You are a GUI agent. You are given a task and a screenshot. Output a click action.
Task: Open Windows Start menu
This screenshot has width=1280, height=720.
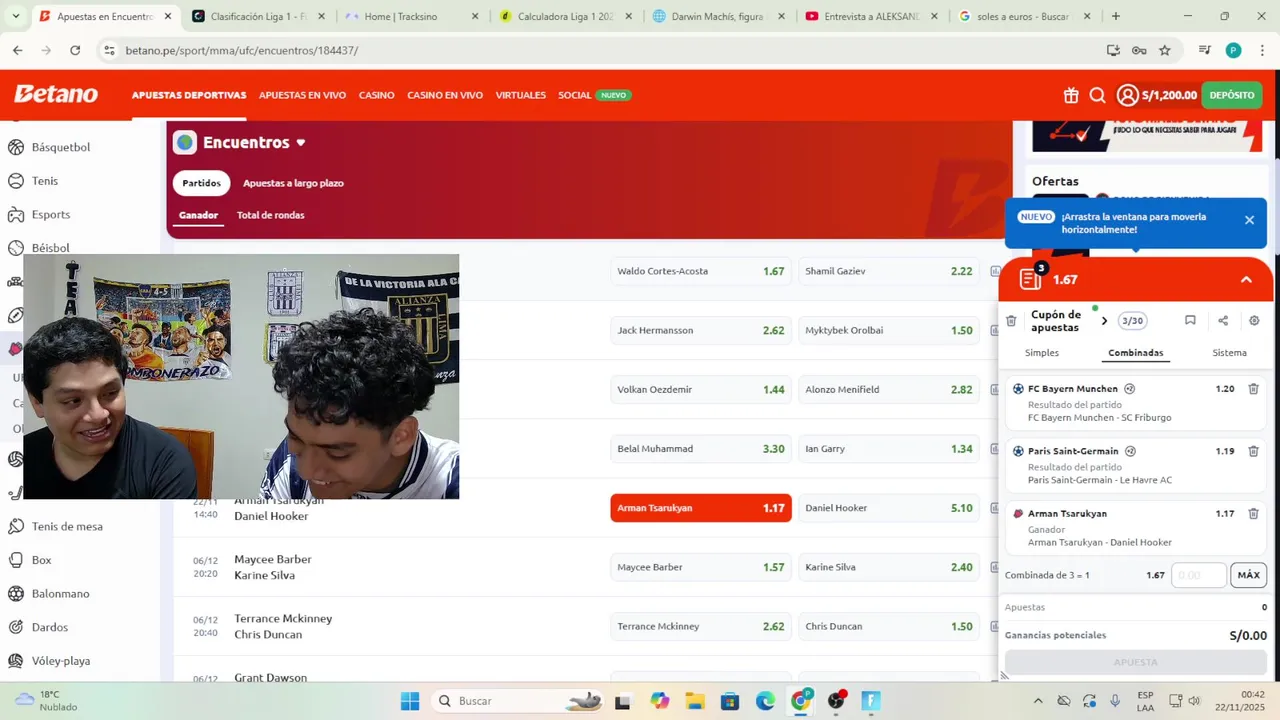pyautogui.click(x=410, y=701)
